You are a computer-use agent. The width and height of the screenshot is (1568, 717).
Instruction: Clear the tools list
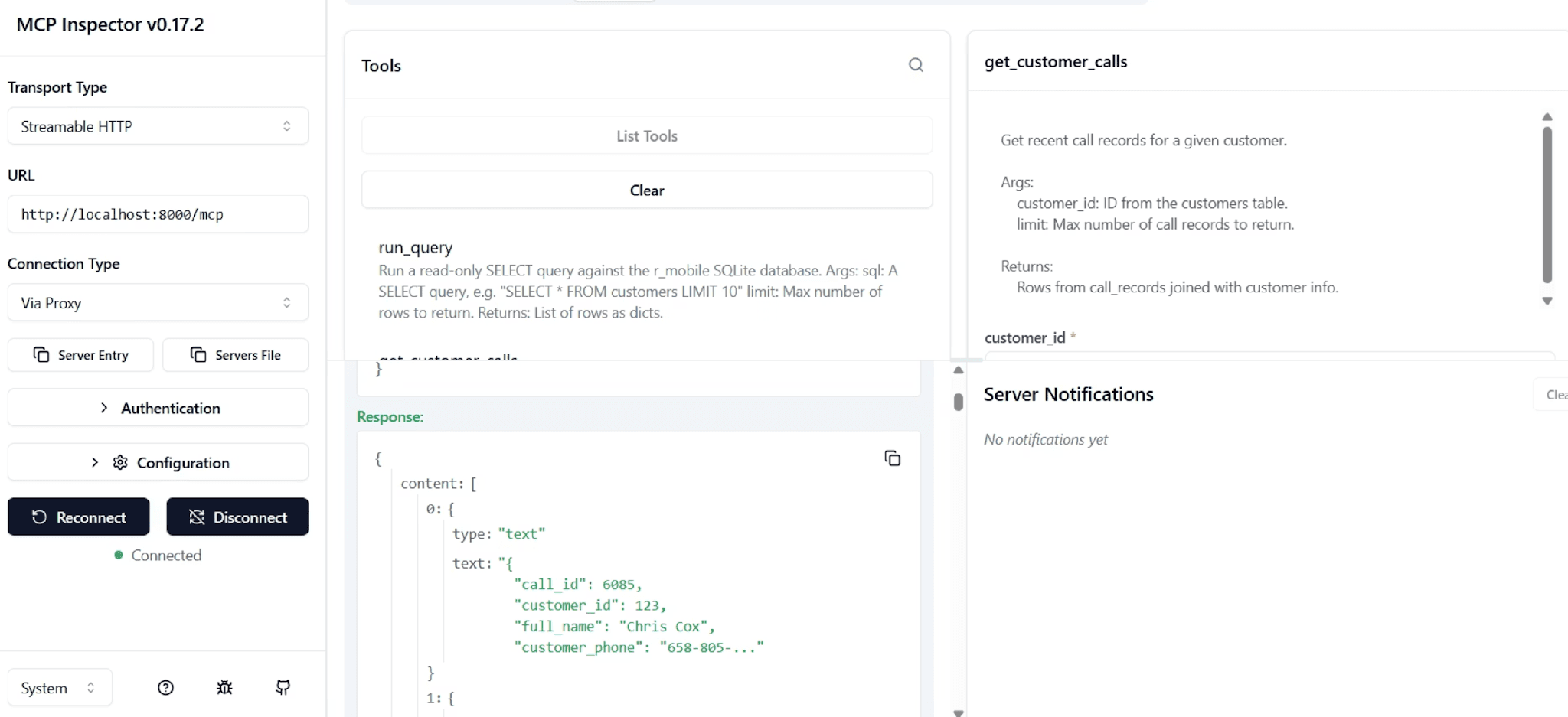tap(647, 190)
